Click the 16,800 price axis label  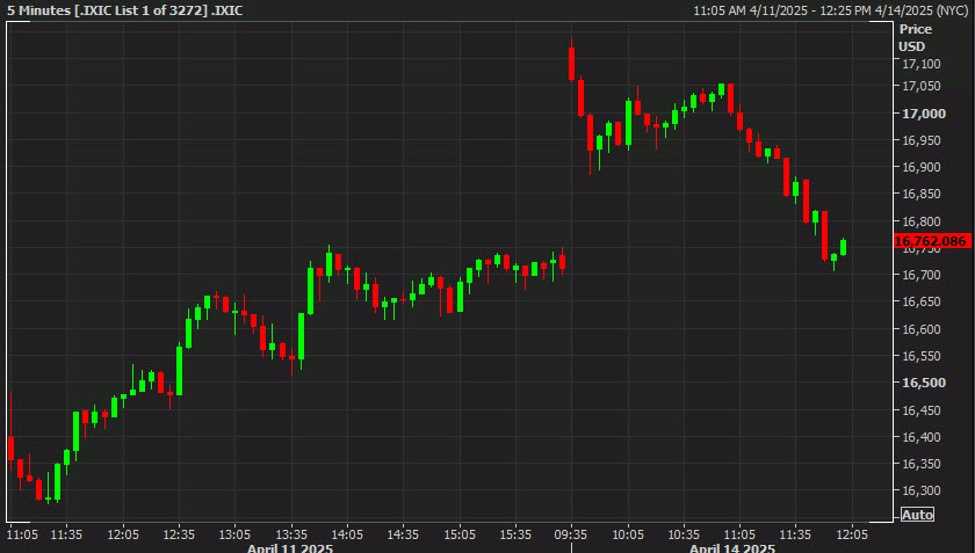pyautogui.click(x=921, y=222)
